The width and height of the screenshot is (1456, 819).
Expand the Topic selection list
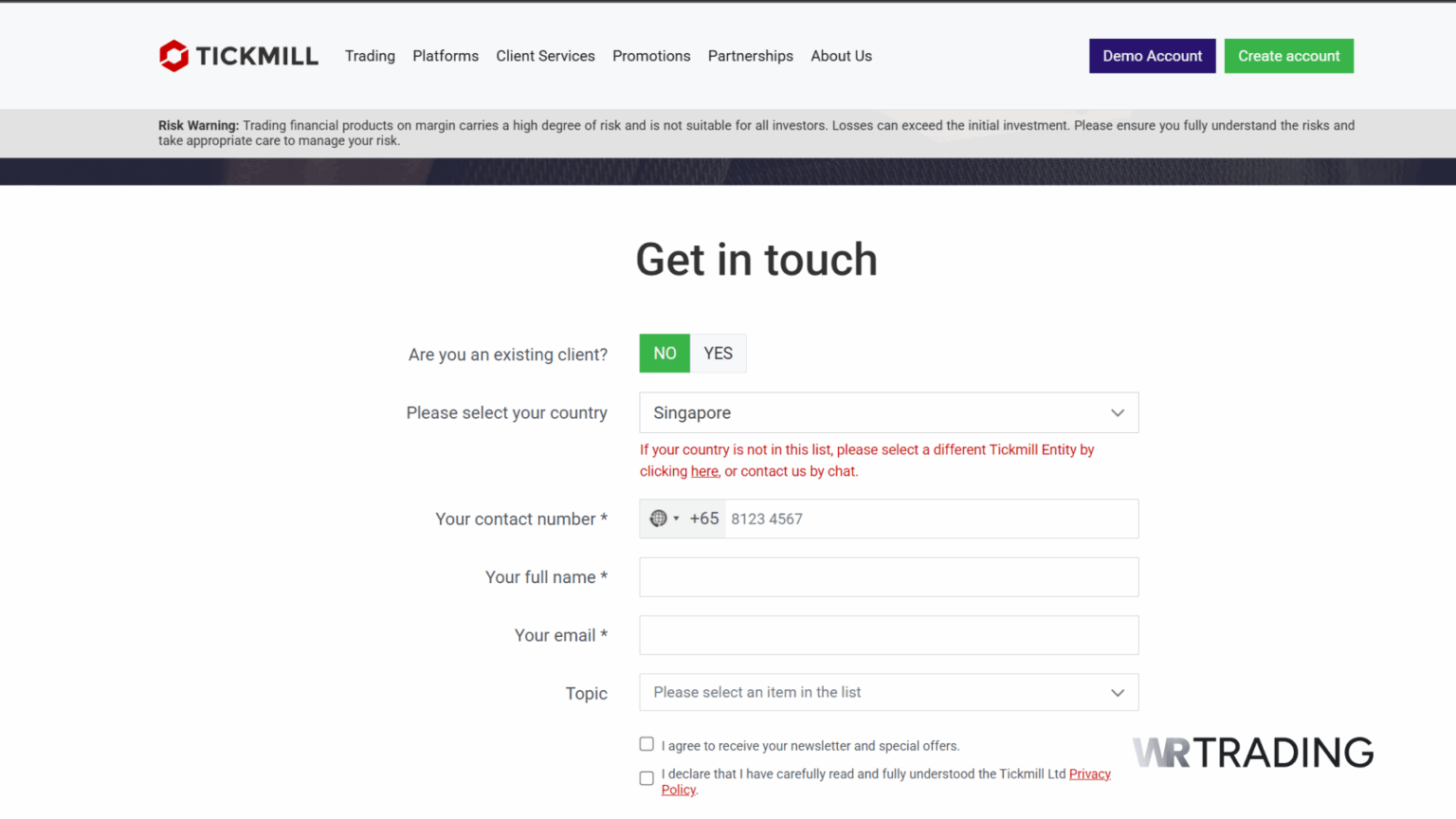(888, 693)
